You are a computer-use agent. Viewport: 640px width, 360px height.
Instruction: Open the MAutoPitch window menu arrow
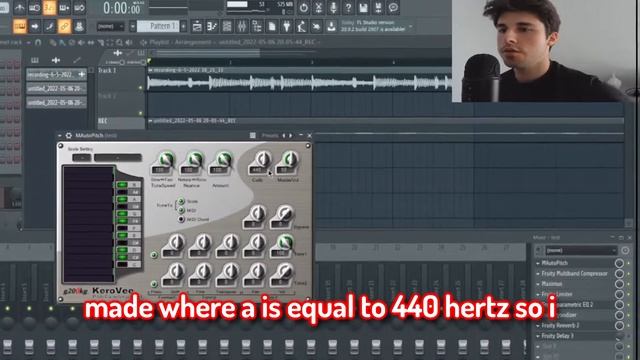[x=60, y=136]
